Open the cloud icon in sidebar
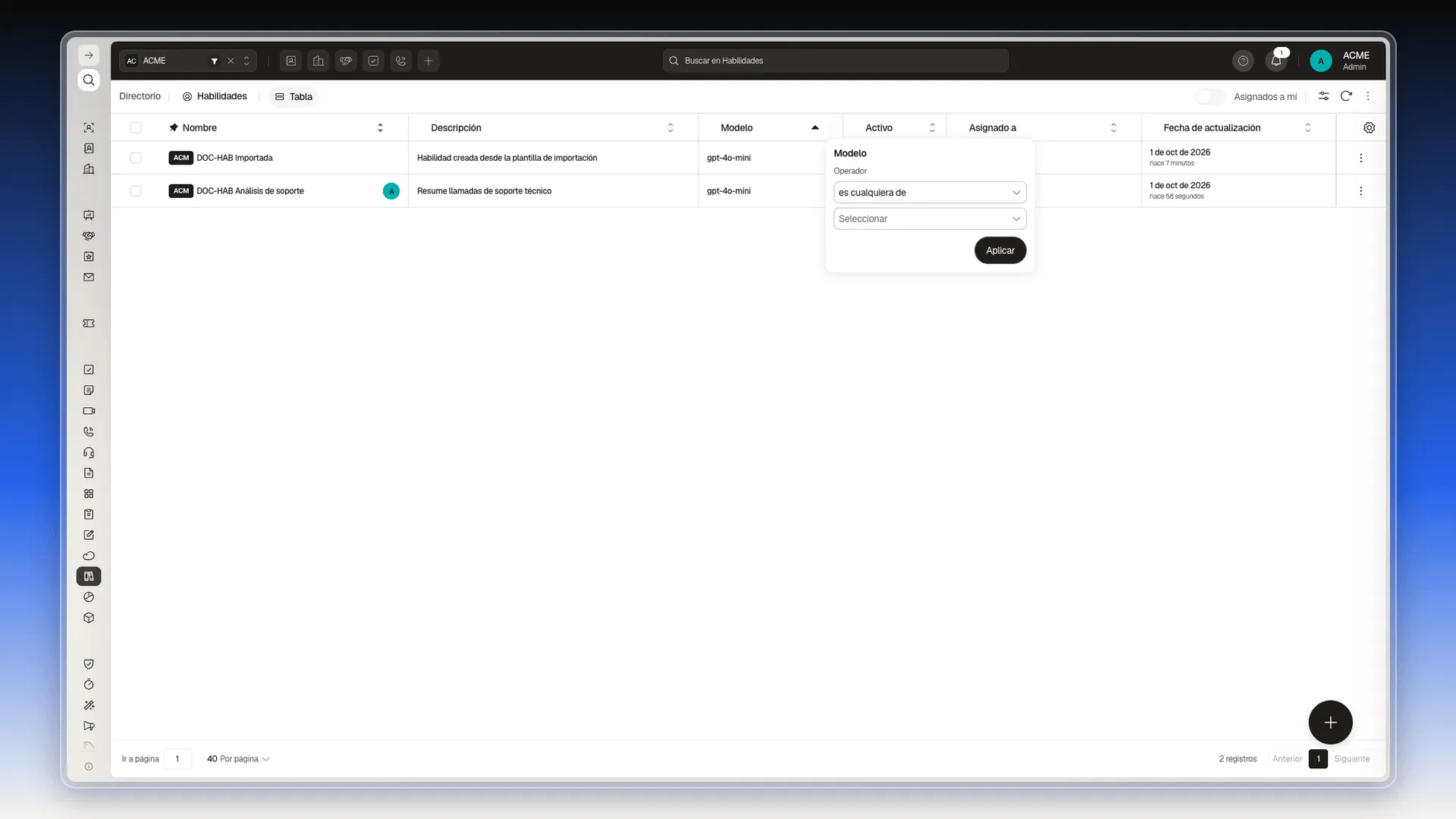The height and width of the screenshot is (819, 1456). click(89, 556)
